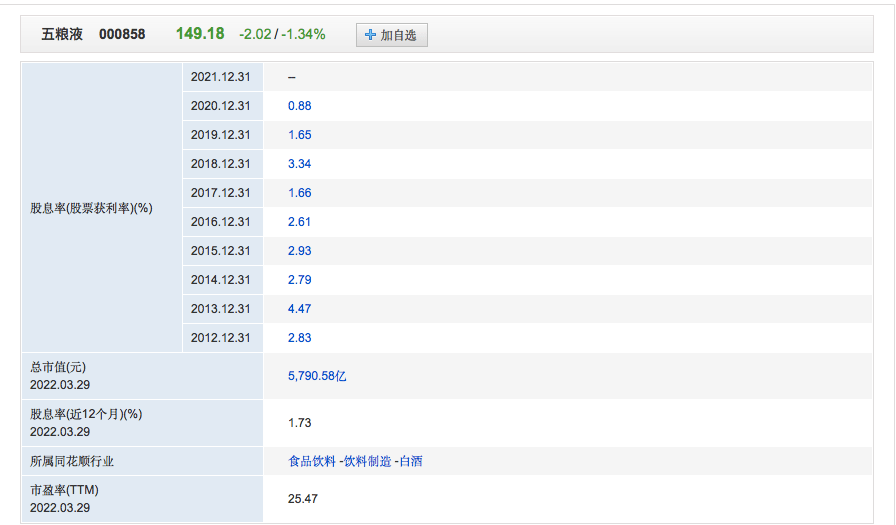896x525 pixels.
Task: Click the price change -2.02
Action: point(255,34)
